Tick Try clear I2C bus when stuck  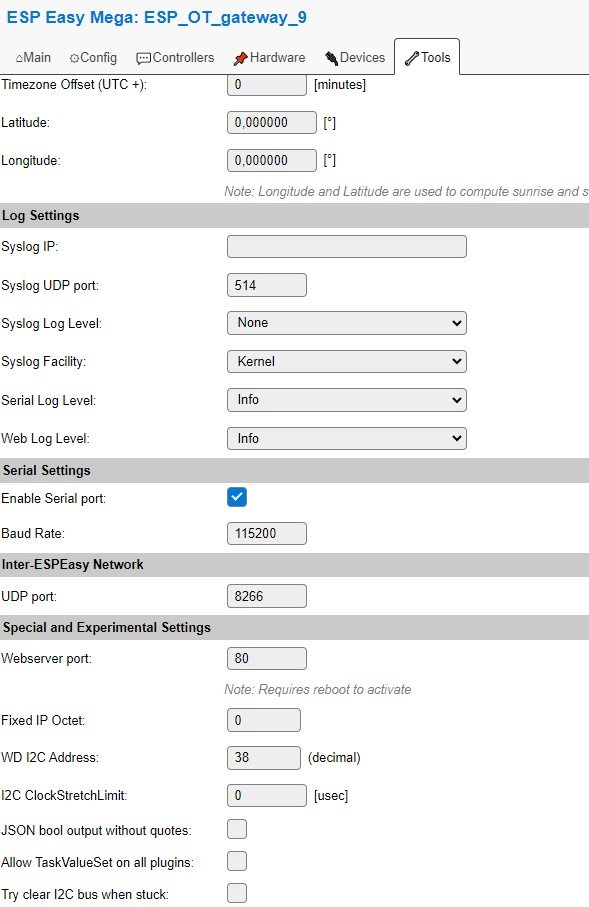click(237, 893)
